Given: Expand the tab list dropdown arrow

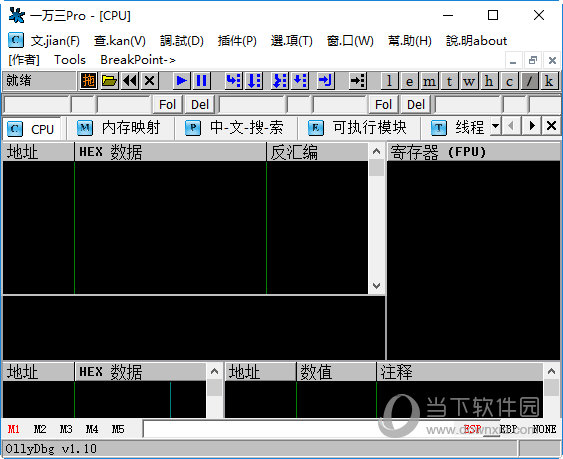Looking at the screenshot, I should click(x=495, y=126).
